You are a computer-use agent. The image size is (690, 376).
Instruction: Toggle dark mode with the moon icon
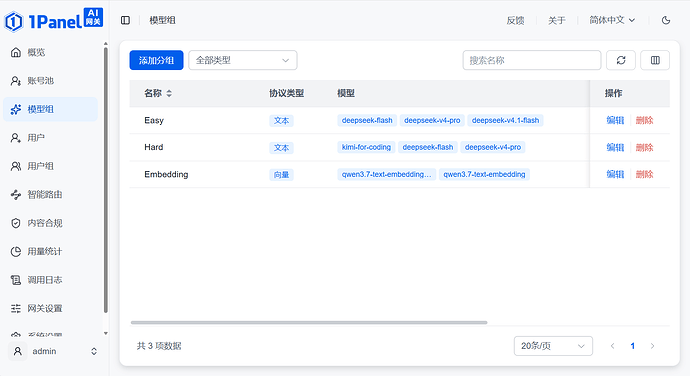point(666,20)
